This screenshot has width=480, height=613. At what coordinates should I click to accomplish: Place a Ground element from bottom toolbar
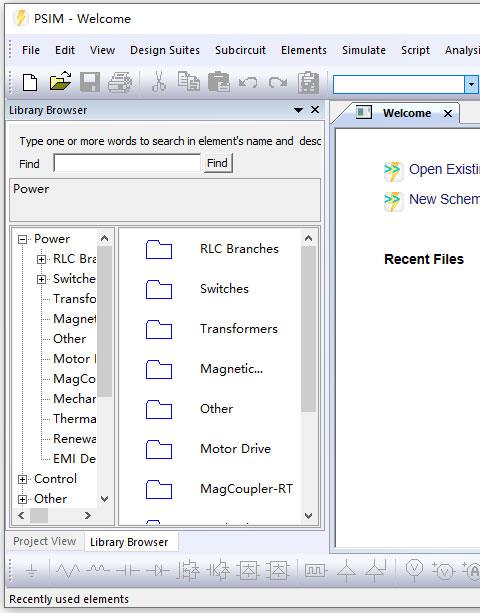click(32, 572)
